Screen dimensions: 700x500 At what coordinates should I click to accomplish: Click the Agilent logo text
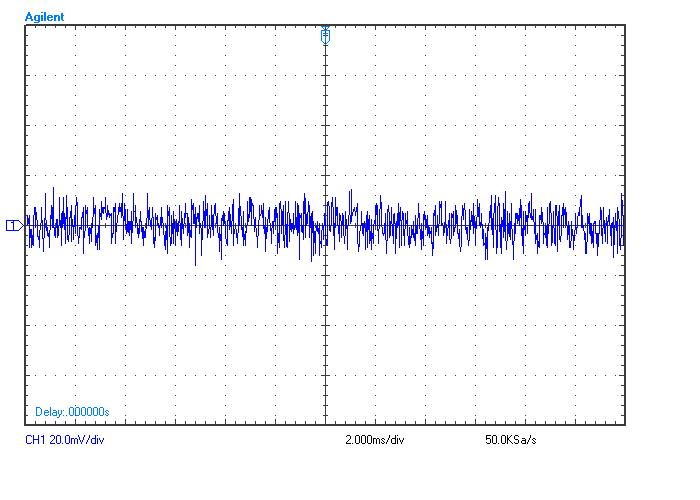click(44, 17)
